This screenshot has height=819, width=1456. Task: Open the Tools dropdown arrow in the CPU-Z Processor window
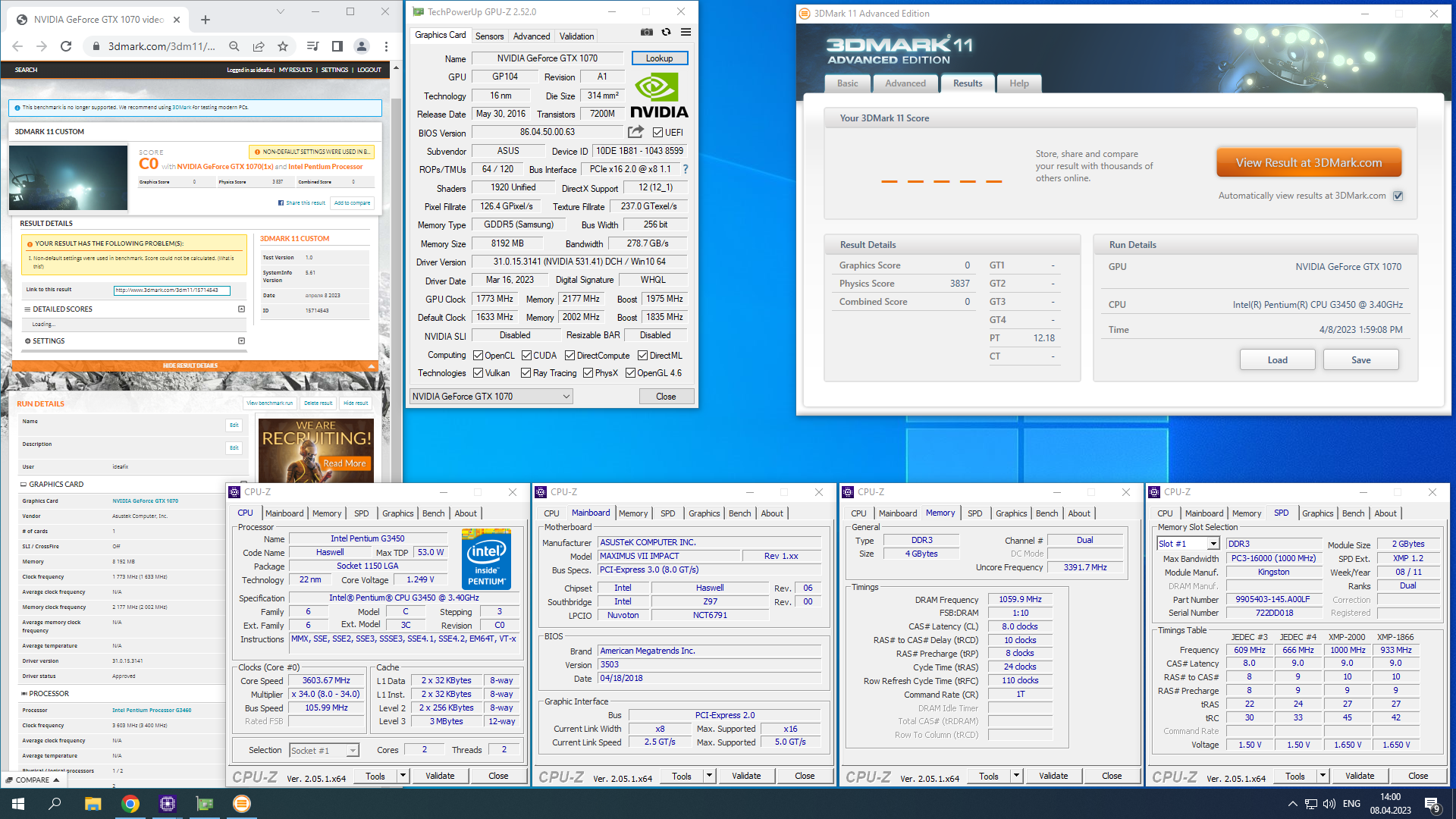(403, 776)
